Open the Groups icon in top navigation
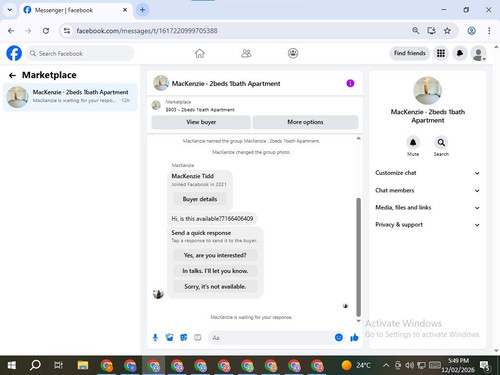This screenshot has width=500, height=375. coord(293,53)
